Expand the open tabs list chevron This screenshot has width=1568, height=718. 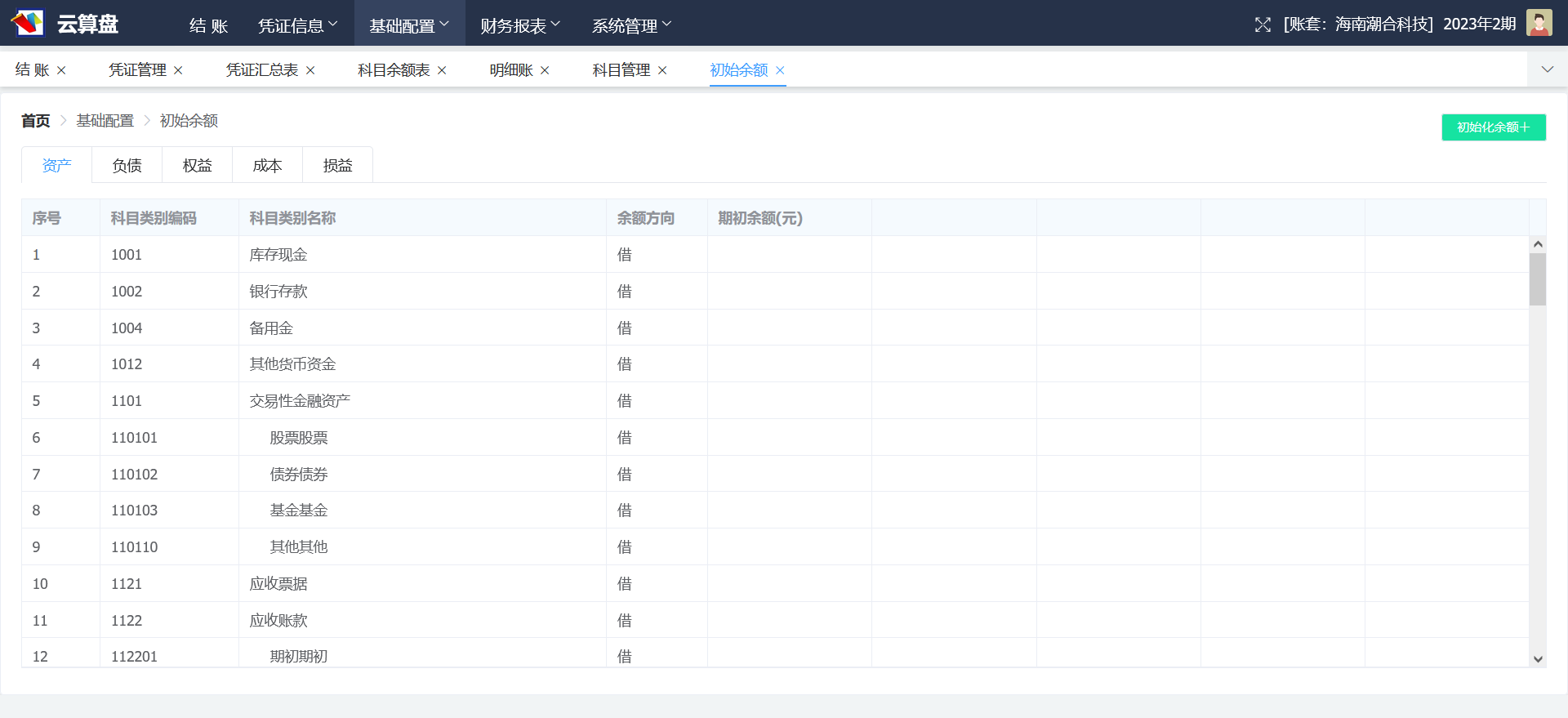click(x=1547, y=69)
